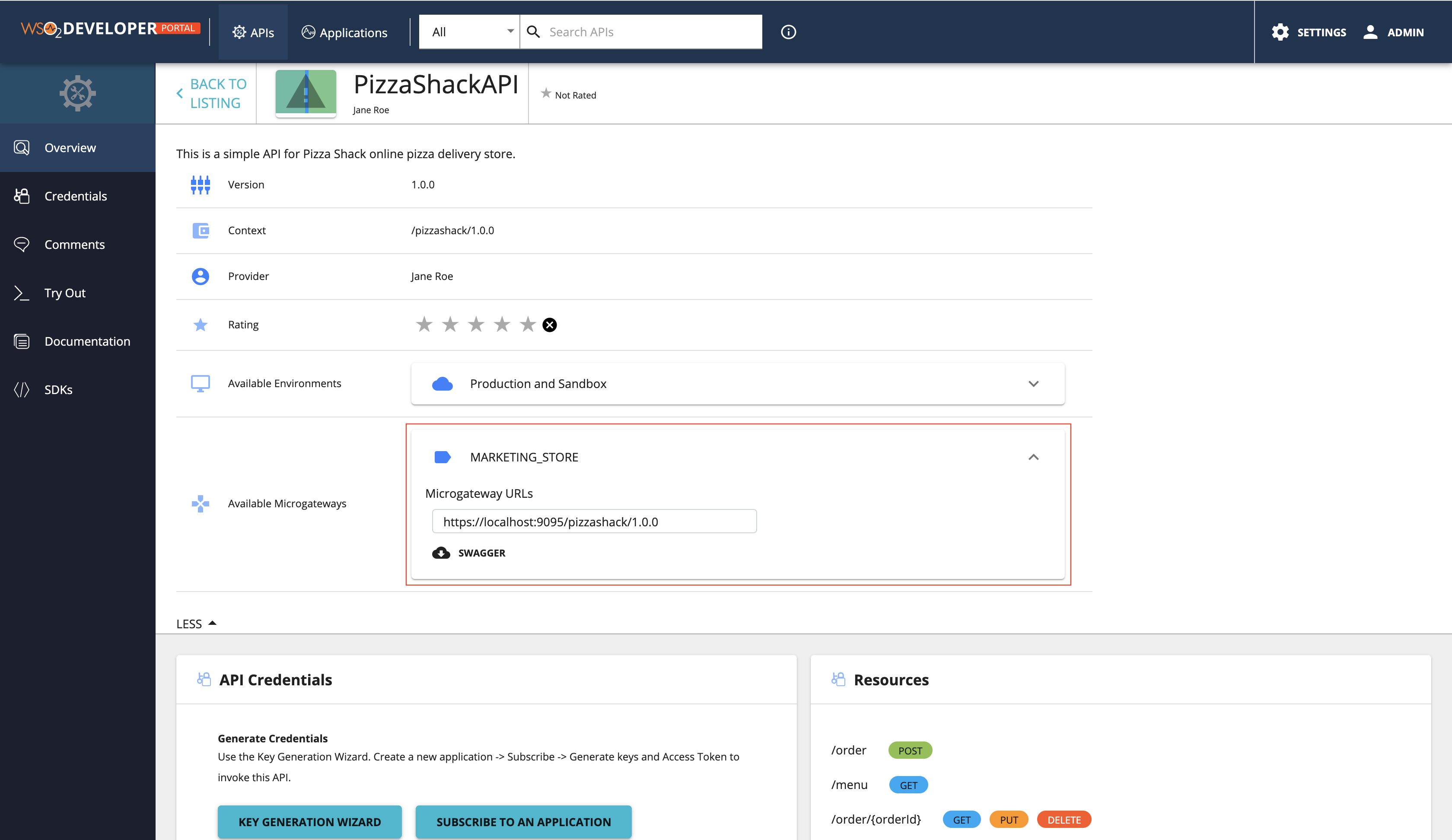Open the Comments section in sidebar

pyautogui.click(x=74, y=244)
